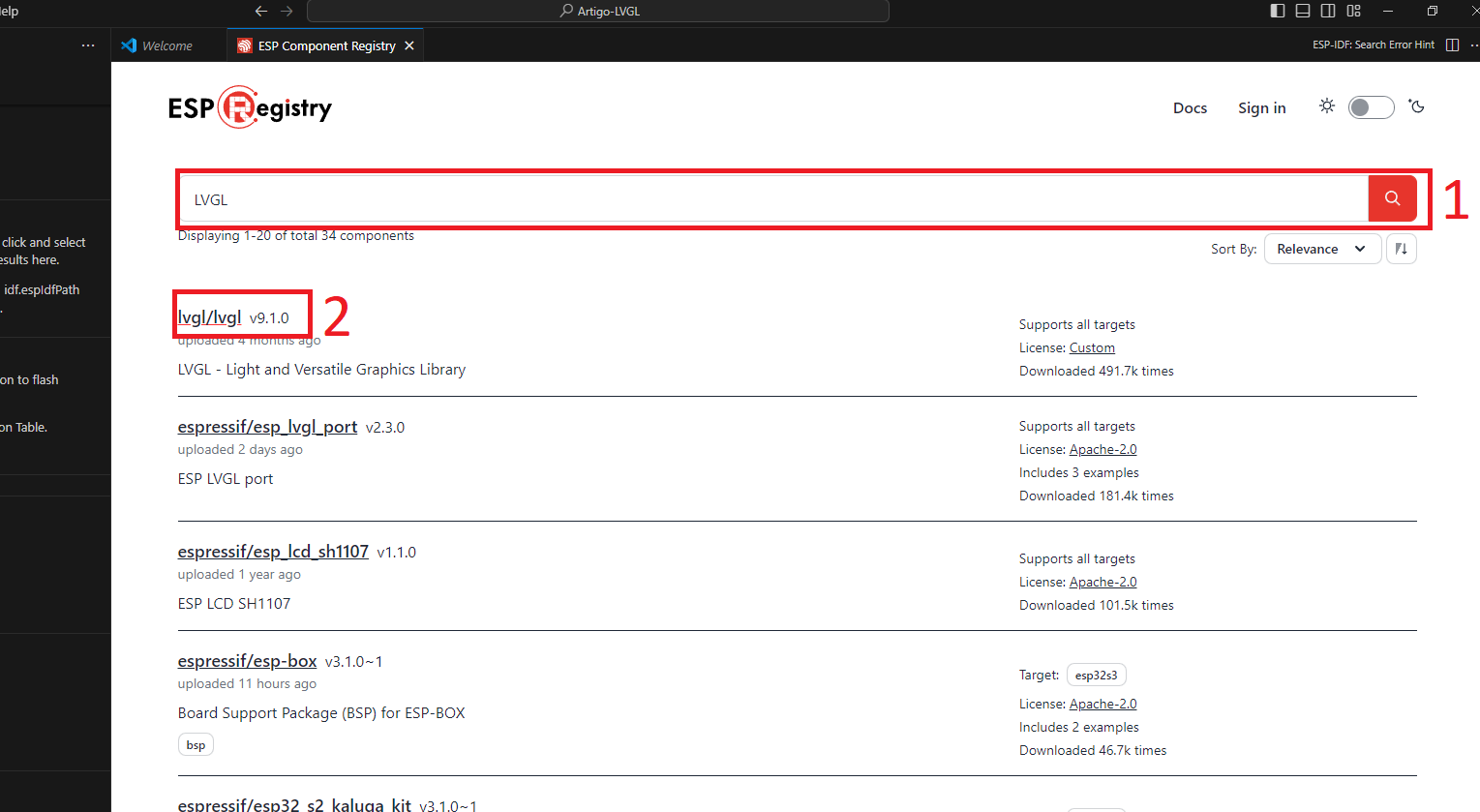The image size is (1480, 812).
Task: Toggle primary side bar layout icon
Action: (x=1278, y=11)
